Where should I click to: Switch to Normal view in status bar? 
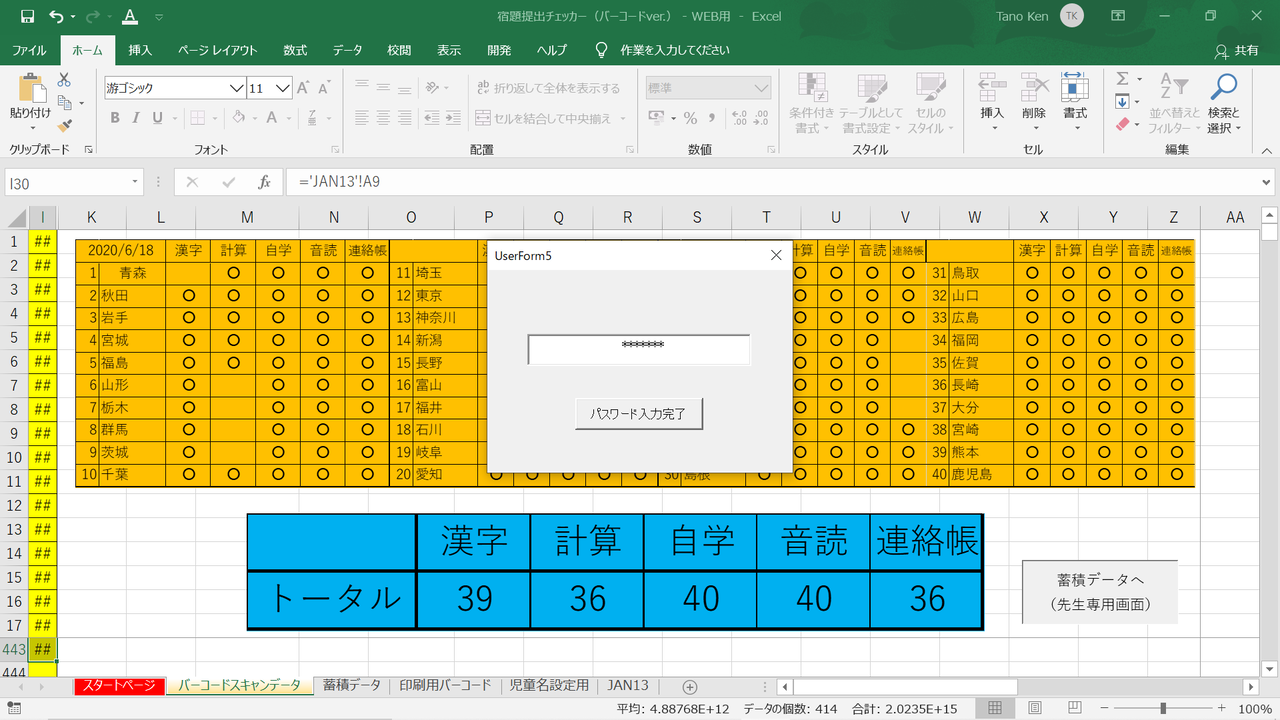pos(995,708)
